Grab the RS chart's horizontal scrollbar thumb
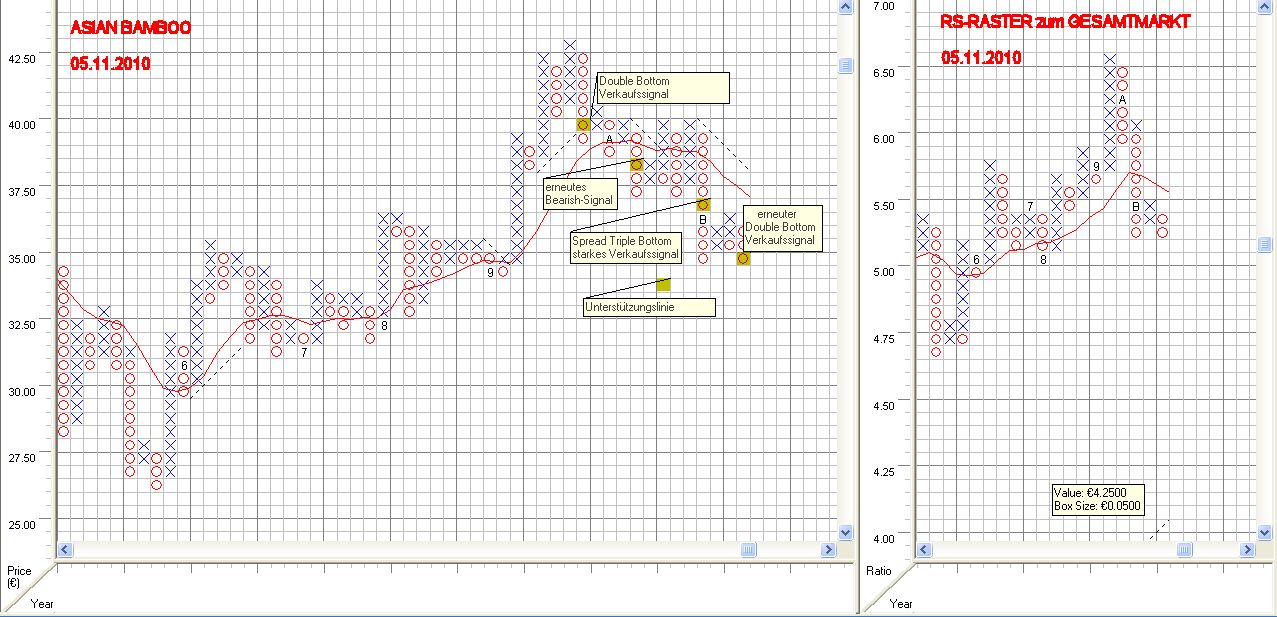 click(x=1185, y=550)
